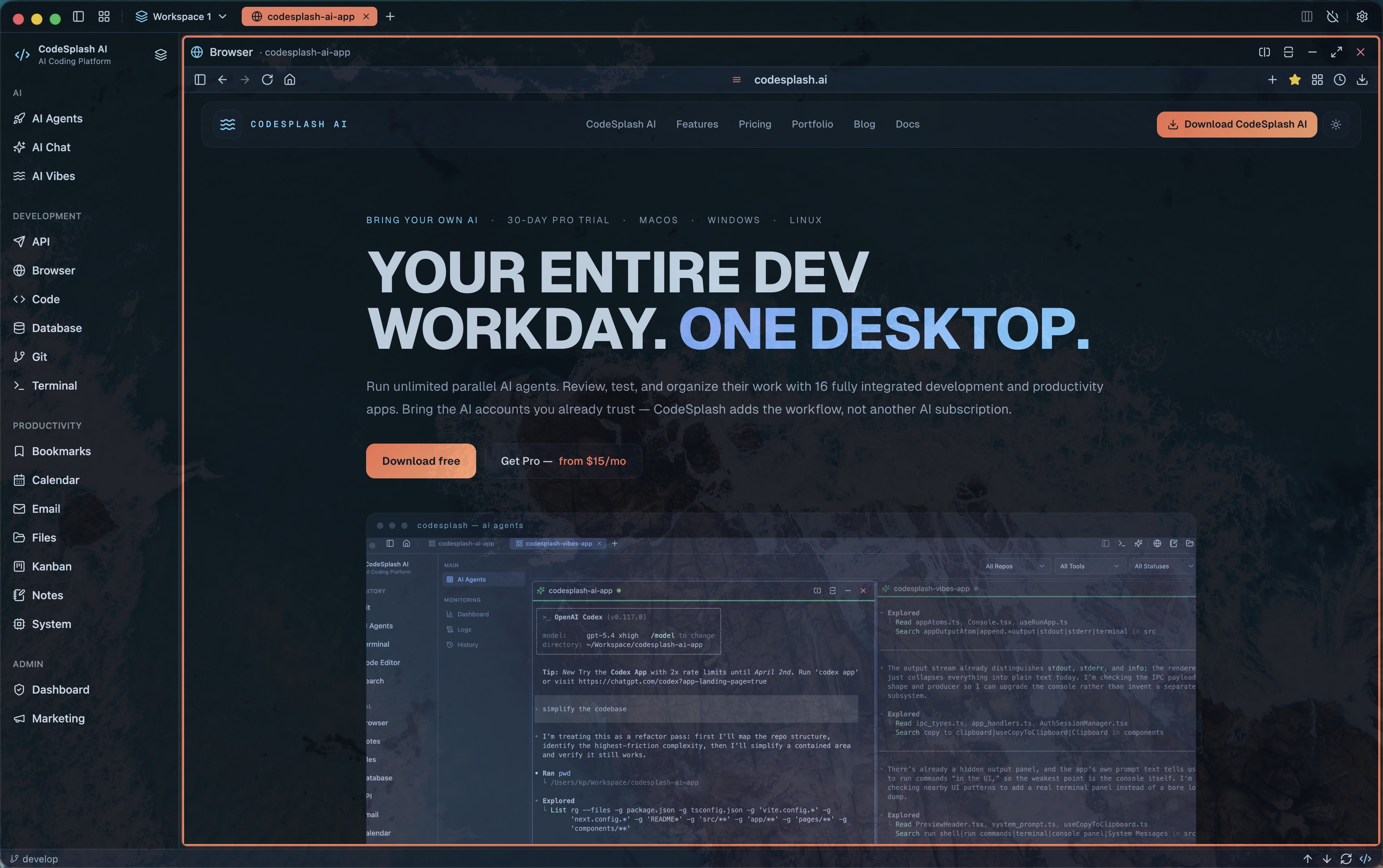Open the Workspace 1 dropdown

[181, 17]
